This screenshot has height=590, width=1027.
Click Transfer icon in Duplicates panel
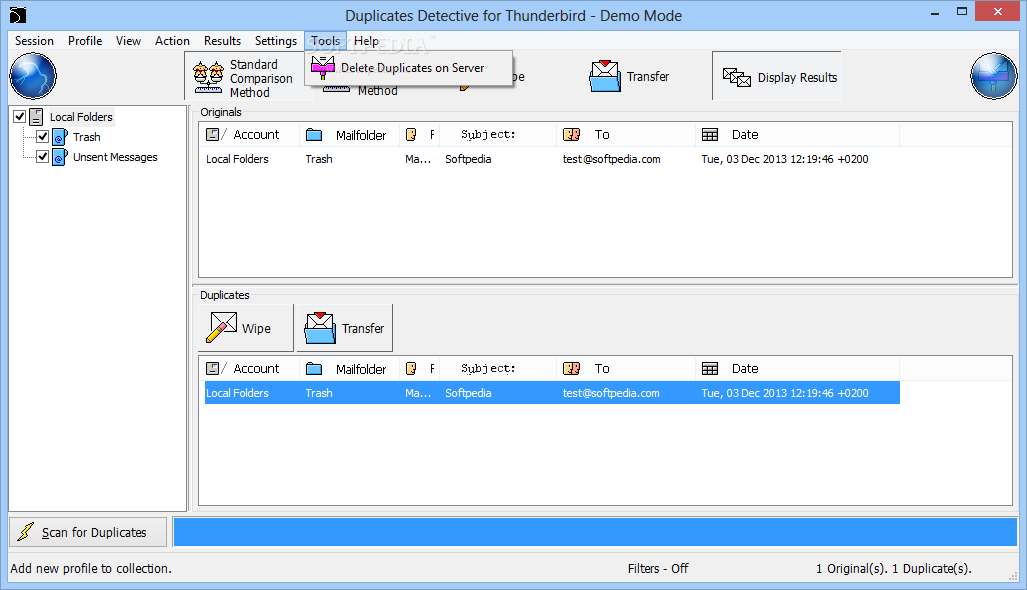(320, 327)
